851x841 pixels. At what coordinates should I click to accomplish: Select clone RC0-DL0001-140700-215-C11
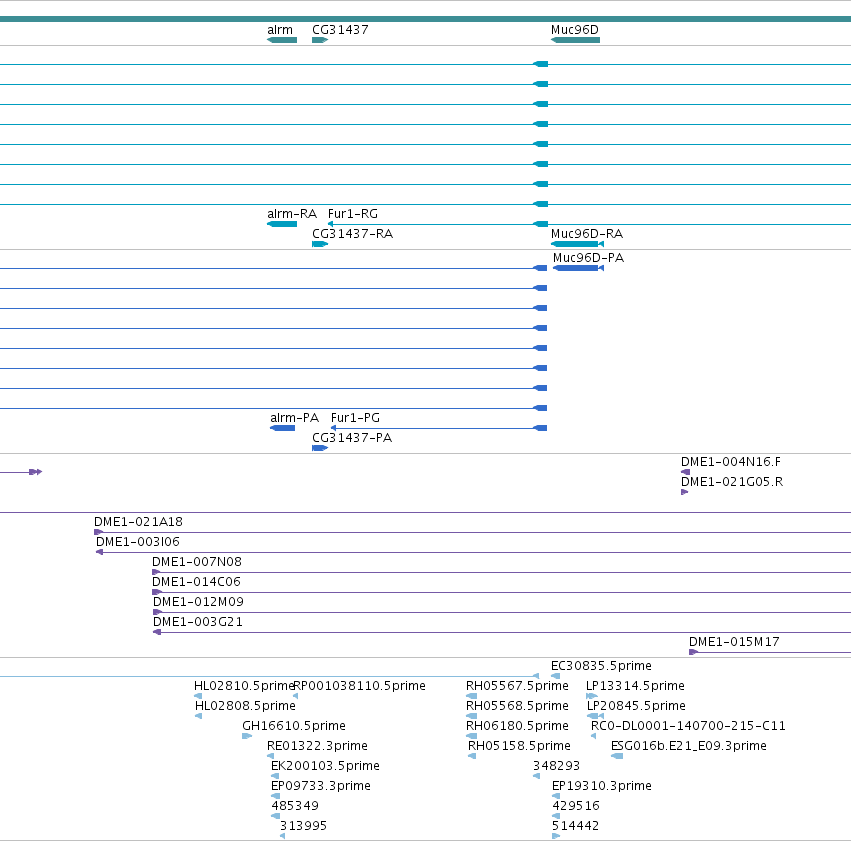pyautogui.click(x=593, y=736)
